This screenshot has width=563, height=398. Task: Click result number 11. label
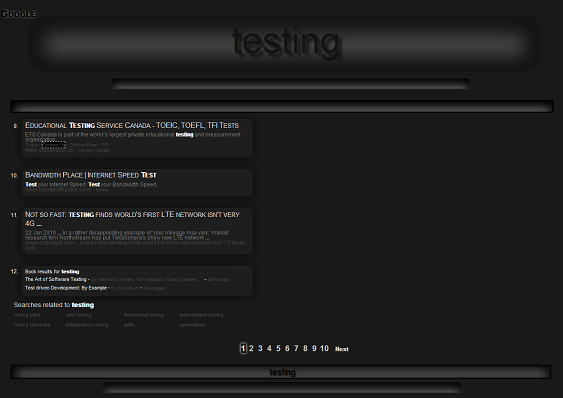click(14, 215)
